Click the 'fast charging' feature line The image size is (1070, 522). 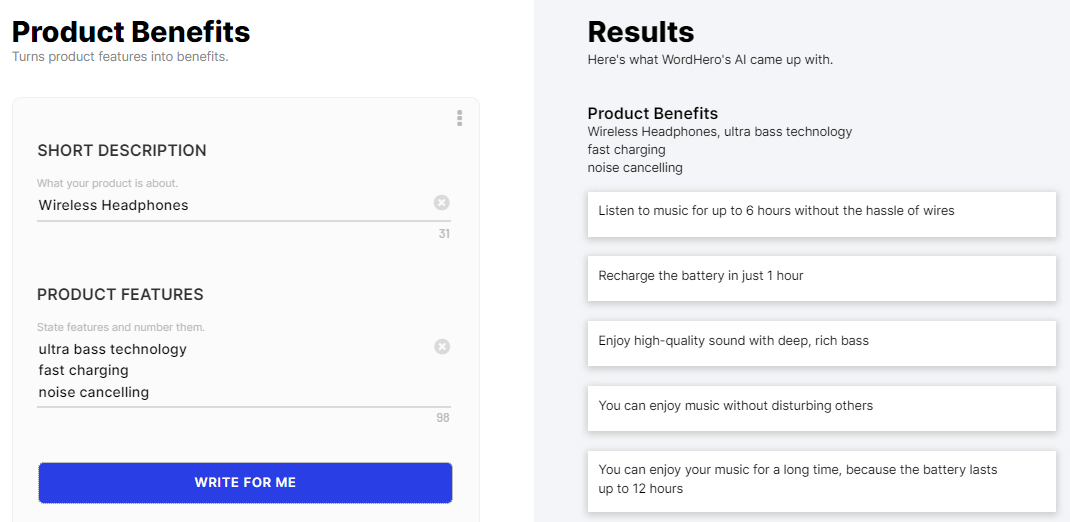pyautogui.click(x=84, y=370)
